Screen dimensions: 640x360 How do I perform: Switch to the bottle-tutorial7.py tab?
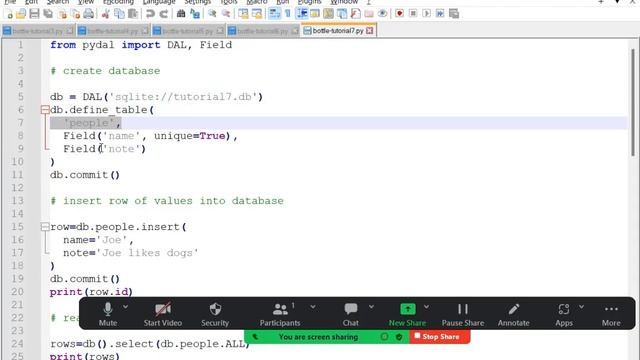click(338, 31)
